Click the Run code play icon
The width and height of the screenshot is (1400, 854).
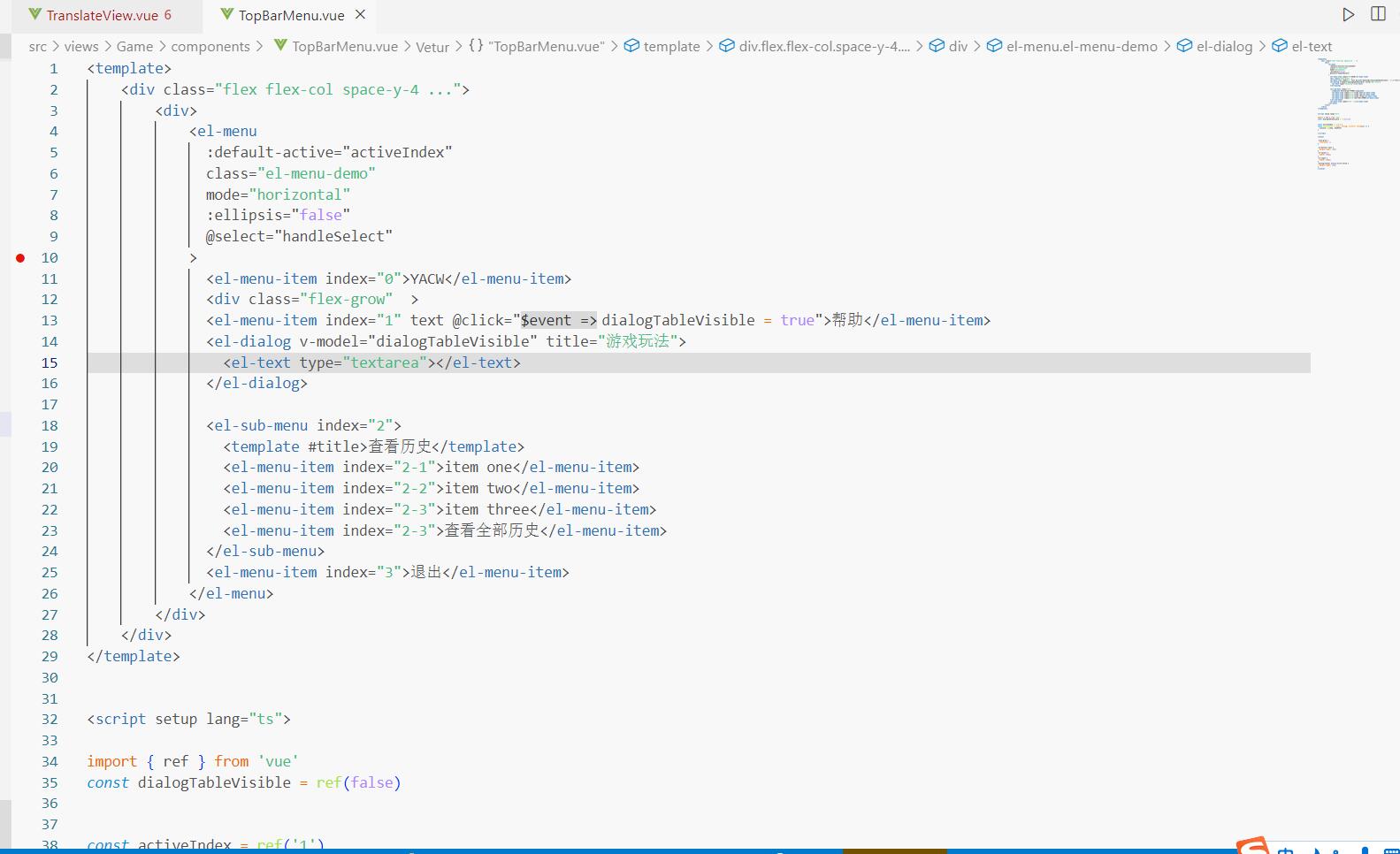click(x=1348, y=14)
